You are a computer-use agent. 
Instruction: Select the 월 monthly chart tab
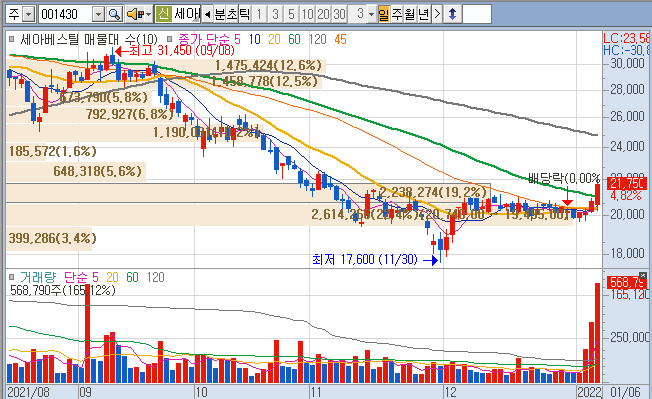click(410, 15)
